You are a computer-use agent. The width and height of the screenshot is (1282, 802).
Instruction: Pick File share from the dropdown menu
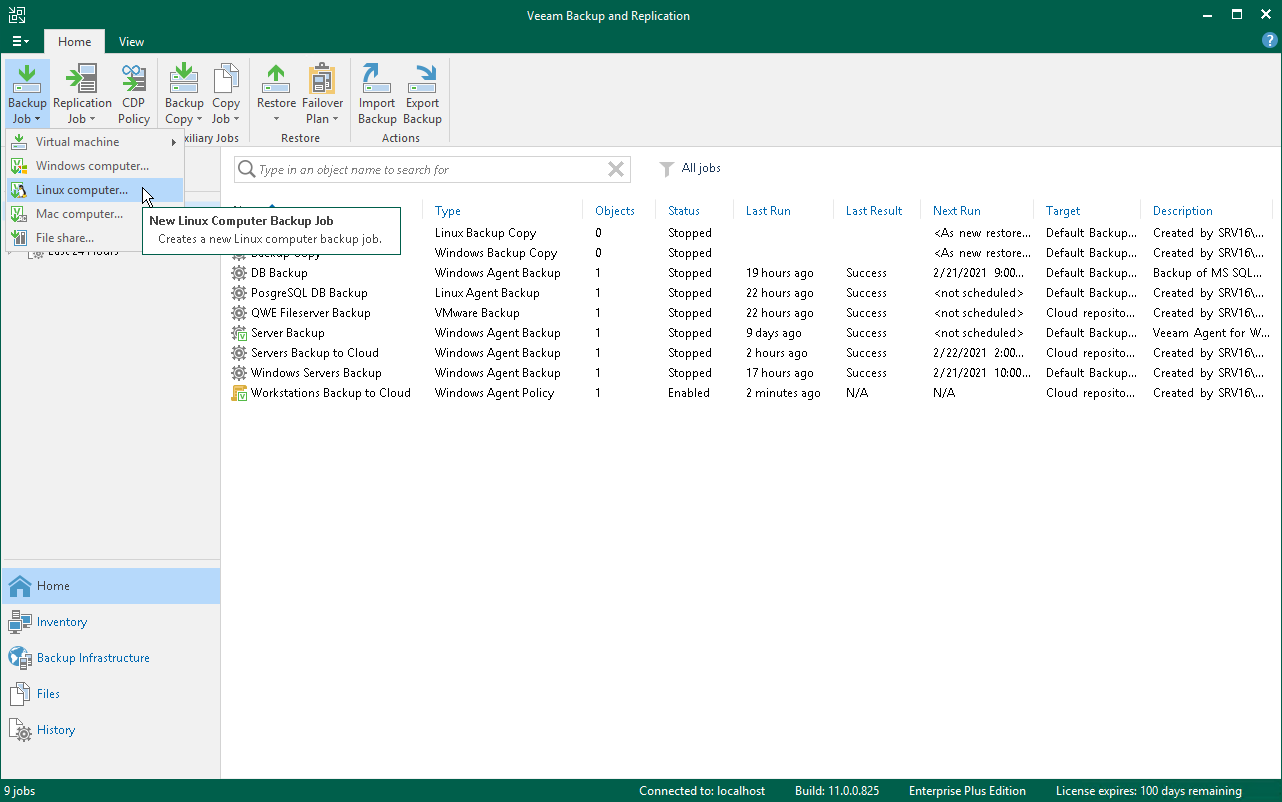coord(65,238)
